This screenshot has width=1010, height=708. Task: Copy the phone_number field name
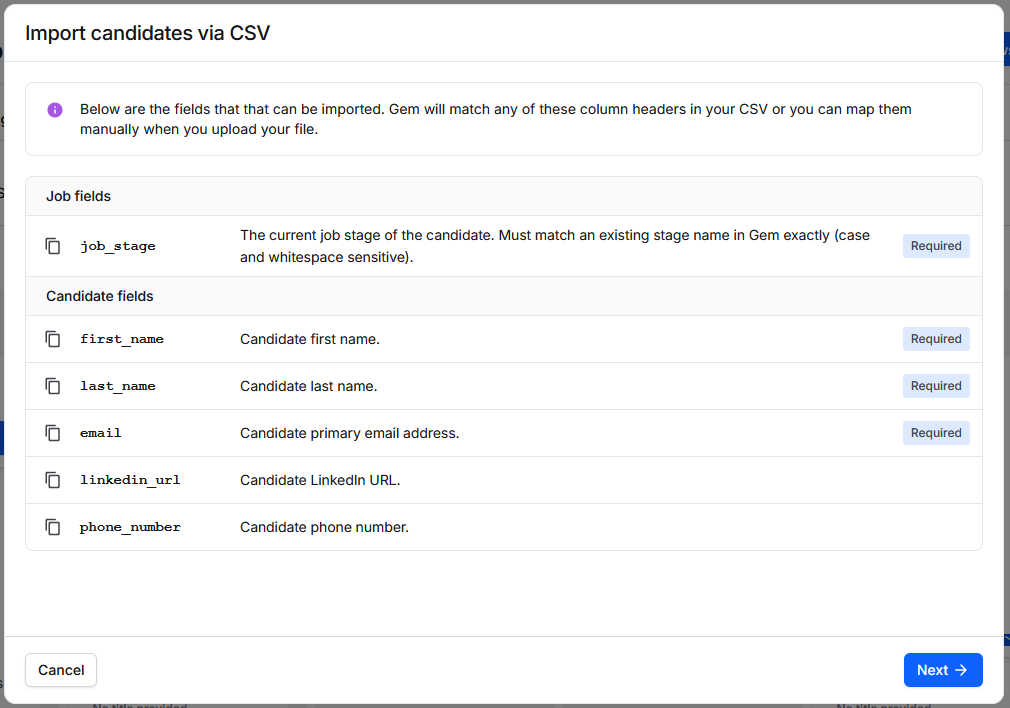click(x=53, y=527)
